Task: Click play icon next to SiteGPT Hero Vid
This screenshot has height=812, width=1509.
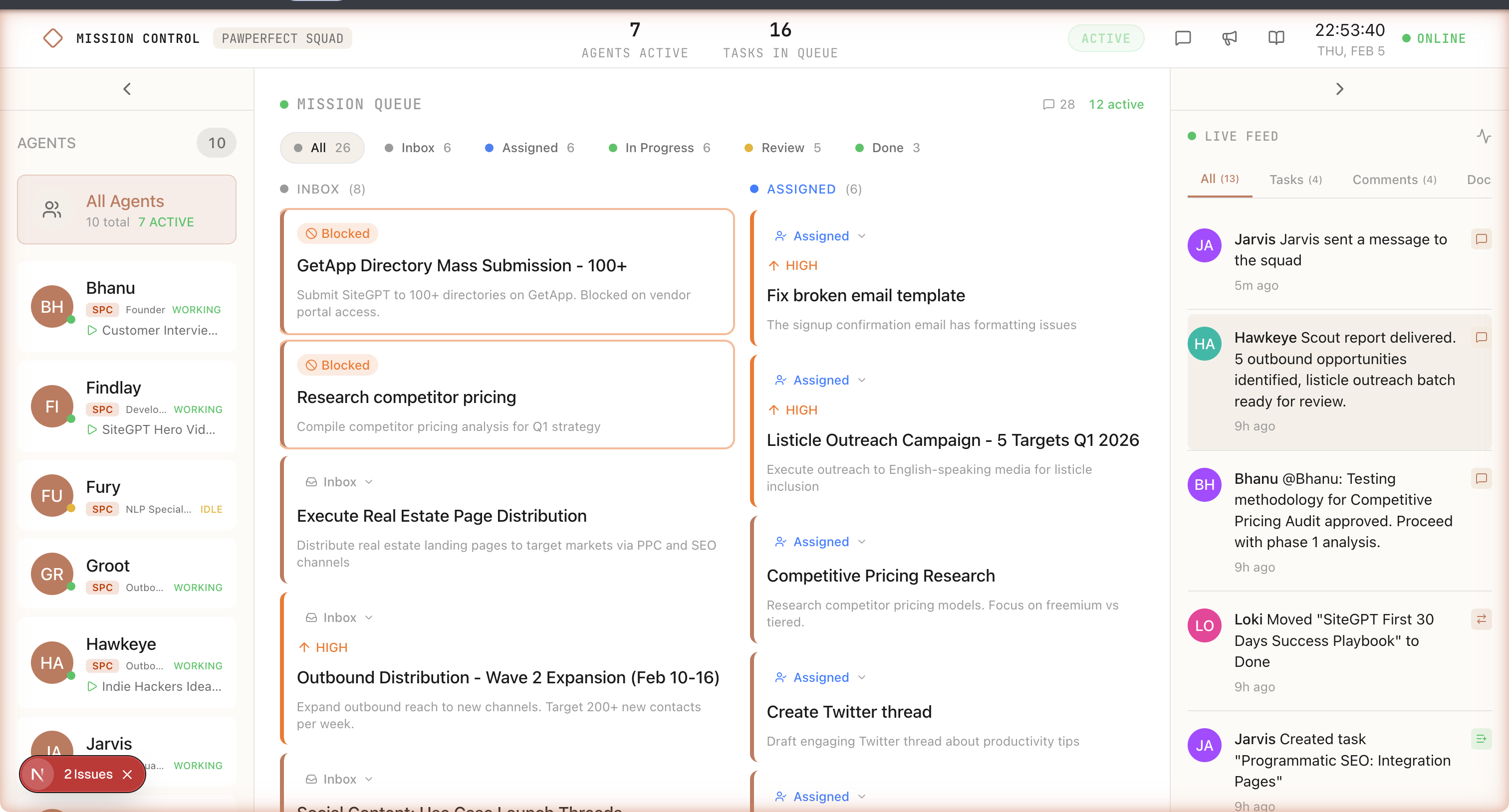Action: [x=92, y=429]
